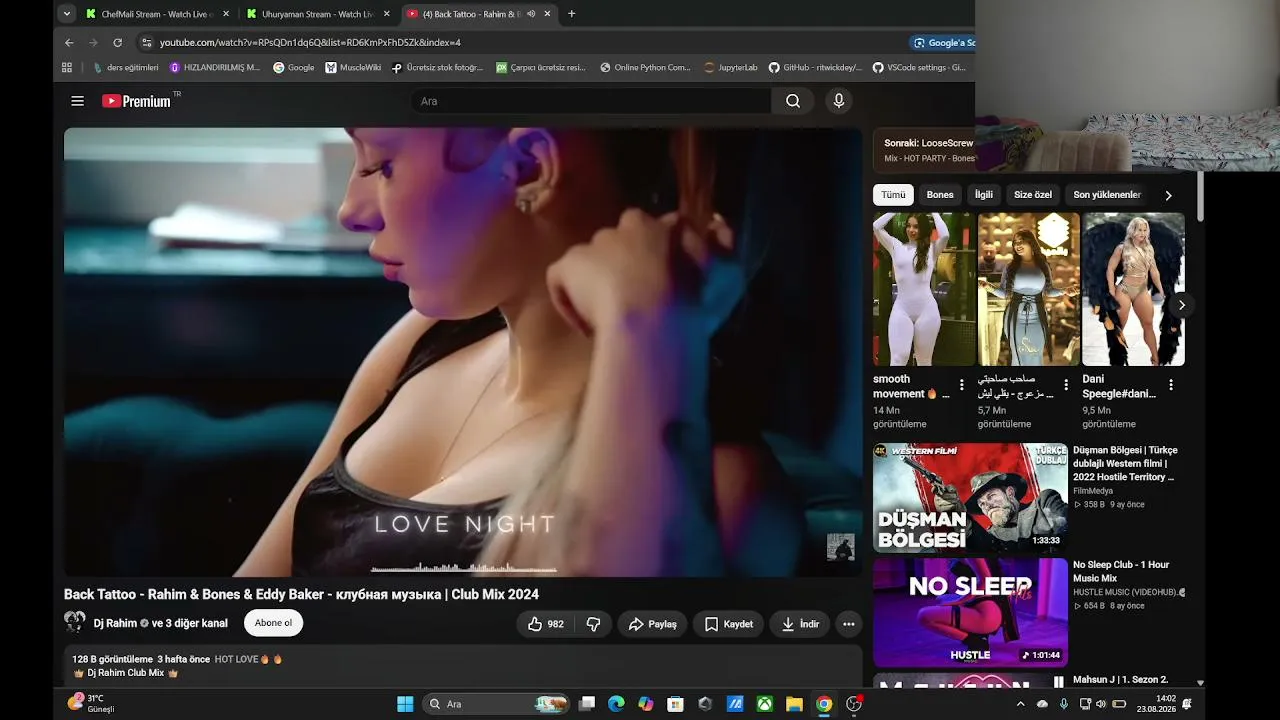
Task: Open the Dani Speegle Short thumbnail
Action: (x=1133, y=289)
